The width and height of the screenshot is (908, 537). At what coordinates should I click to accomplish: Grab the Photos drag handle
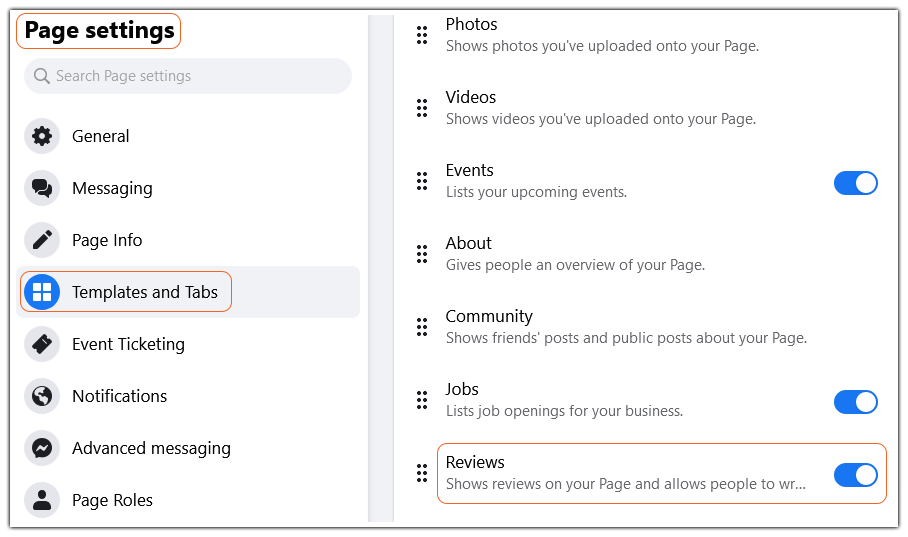[x=422, y=35]
